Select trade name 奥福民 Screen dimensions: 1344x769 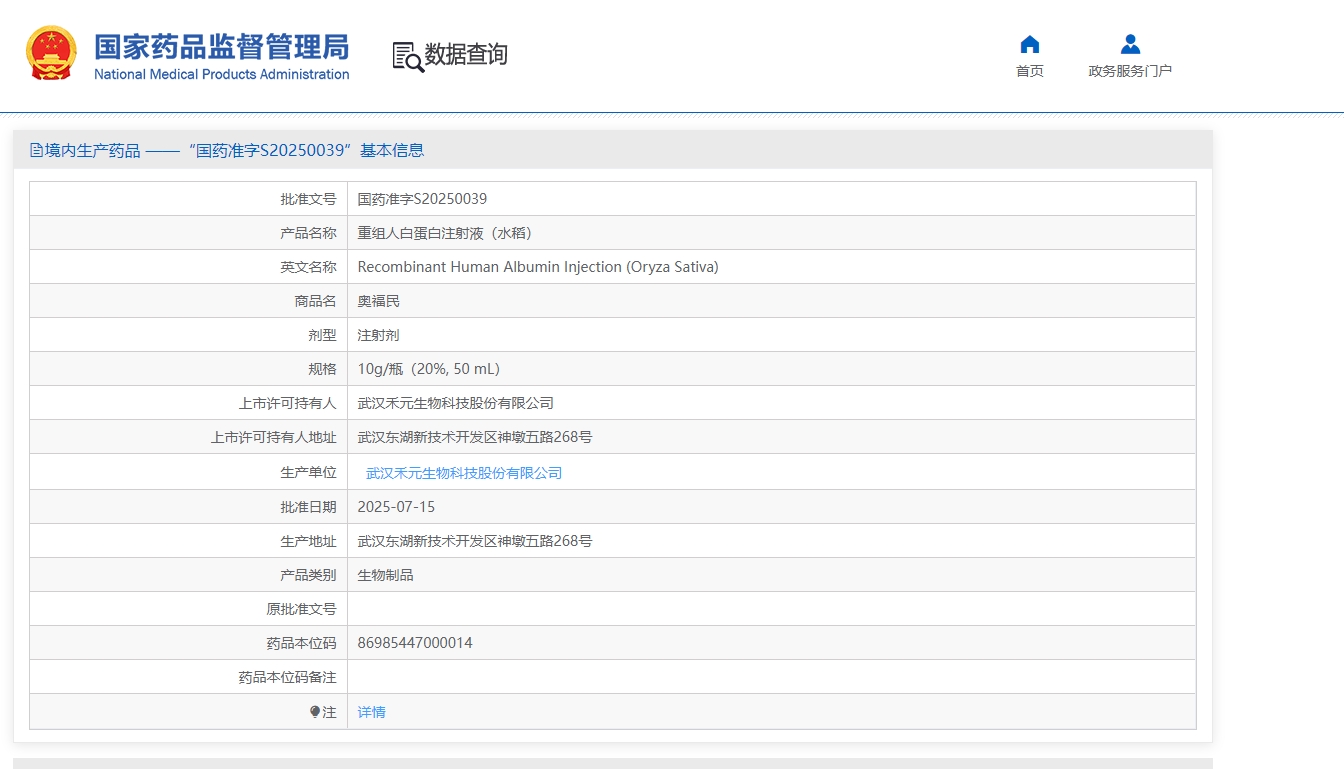point(379,301)
